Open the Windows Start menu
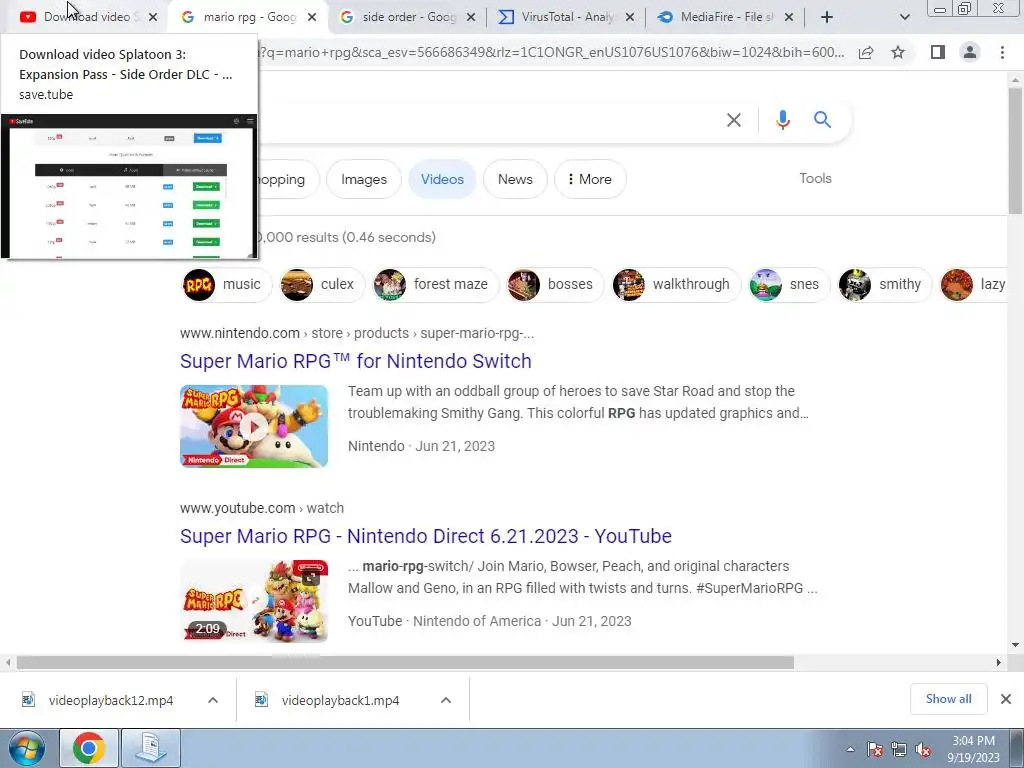 pos(27,748)
